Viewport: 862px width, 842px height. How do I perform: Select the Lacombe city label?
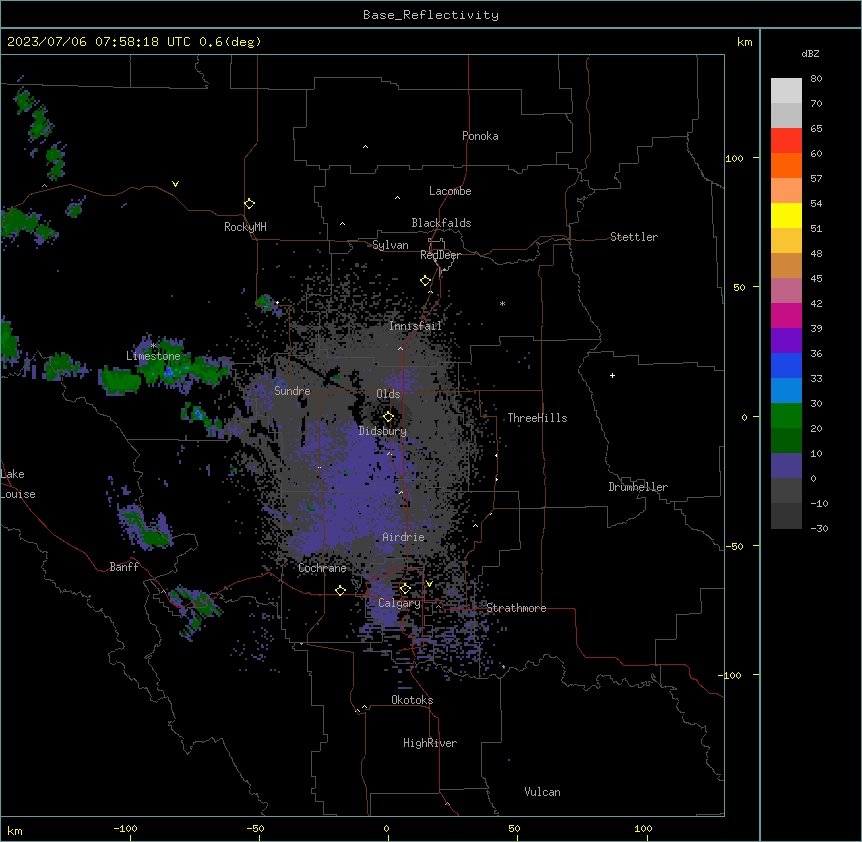450,191
